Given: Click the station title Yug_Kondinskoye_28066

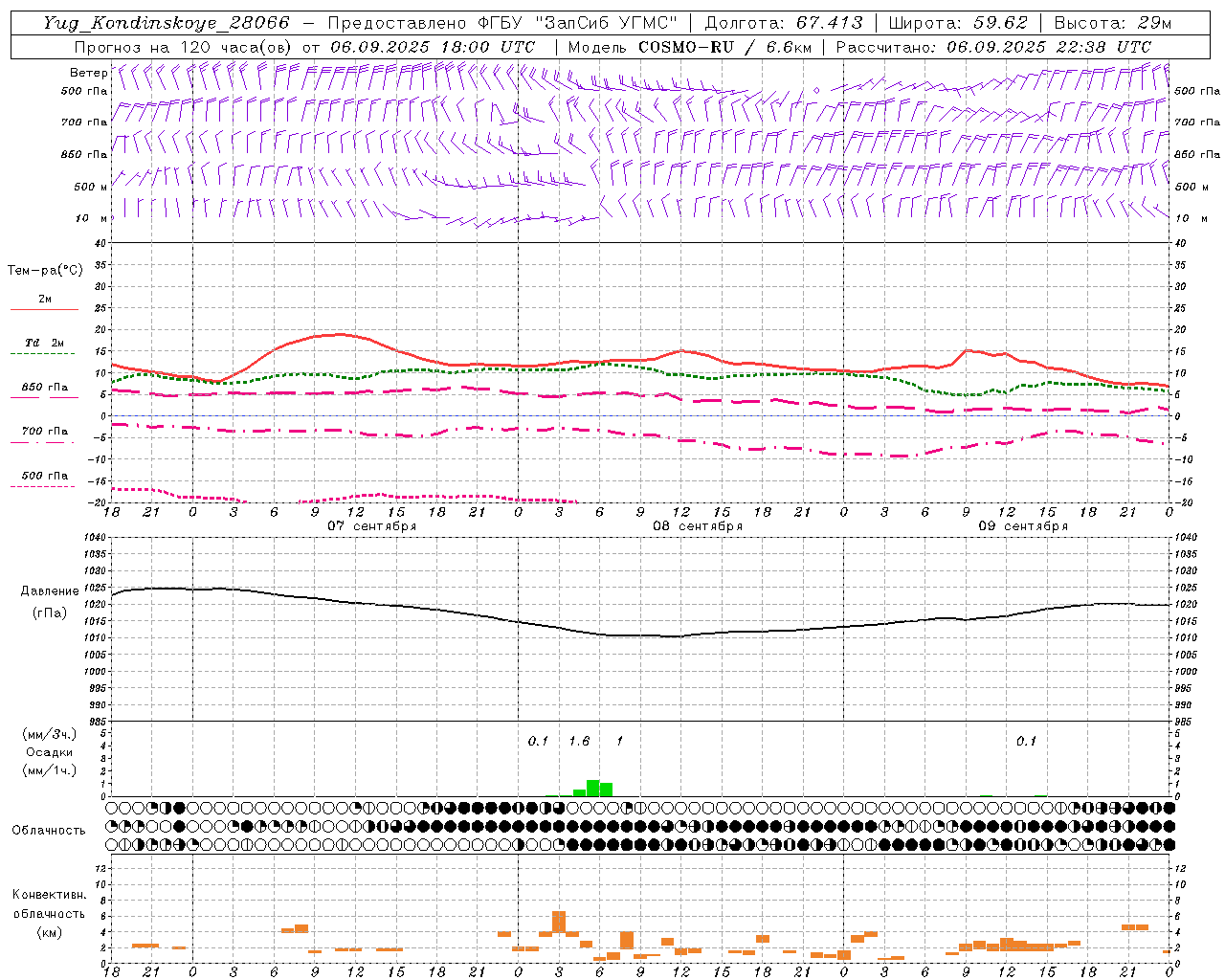Looking at the screenshot, I should (x=166, y=23).
